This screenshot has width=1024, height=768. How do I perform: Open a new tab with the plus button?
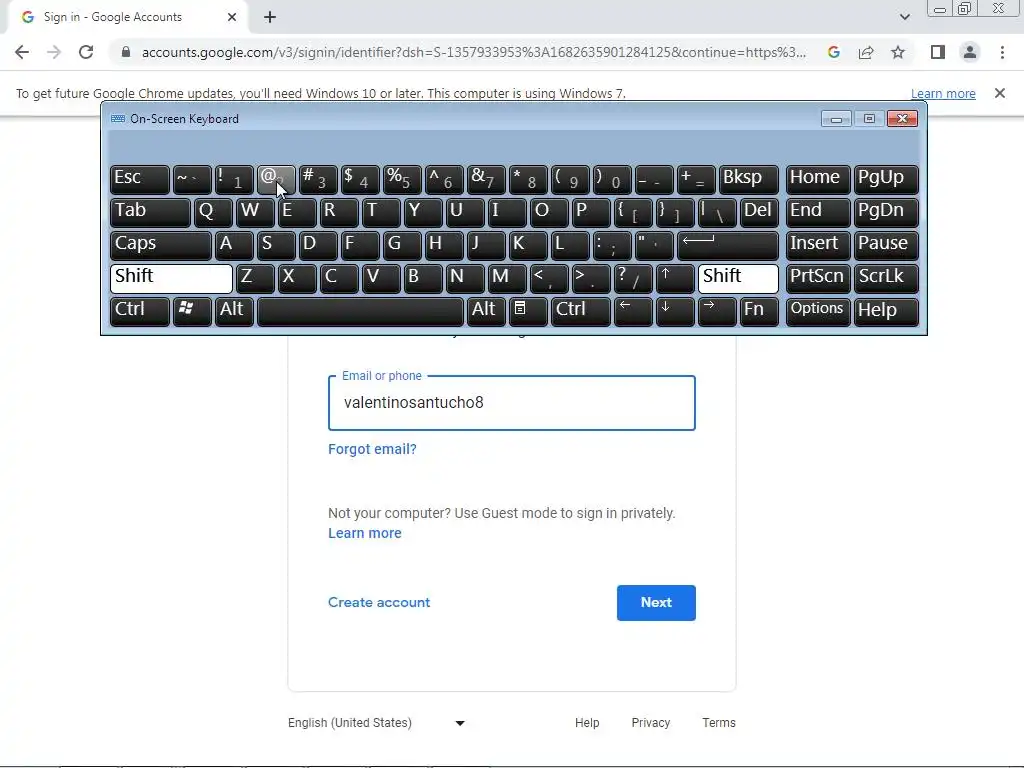coord(270,17)
